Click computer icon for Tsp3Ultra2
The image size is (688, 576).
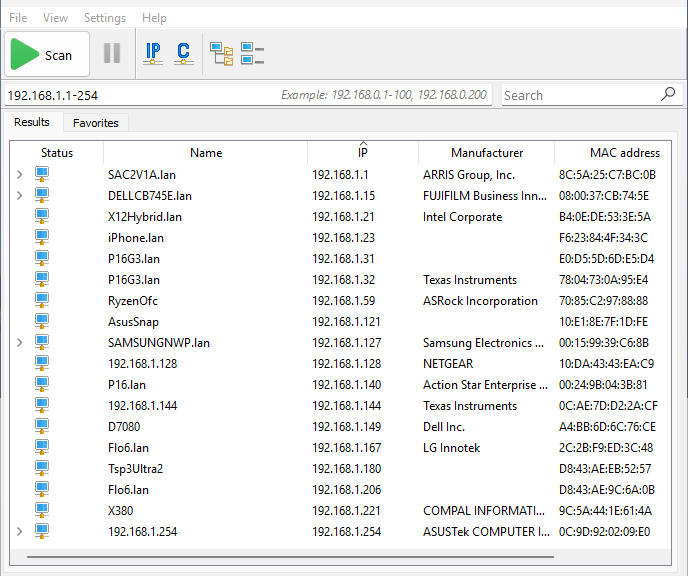coord(42,469)
